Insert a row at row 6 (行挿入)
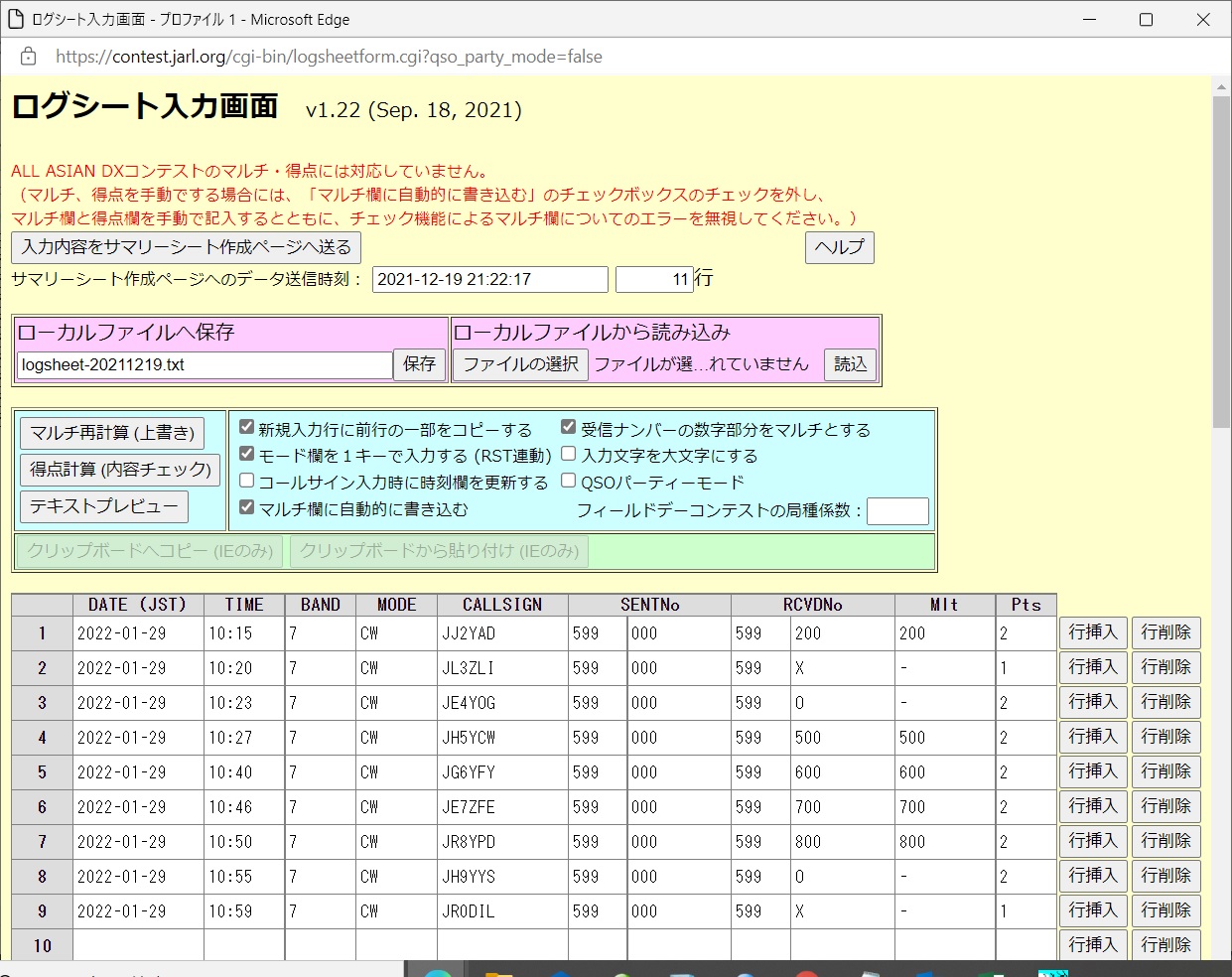This screenshot has height=977, width=1232. (x=1093, y=806)
